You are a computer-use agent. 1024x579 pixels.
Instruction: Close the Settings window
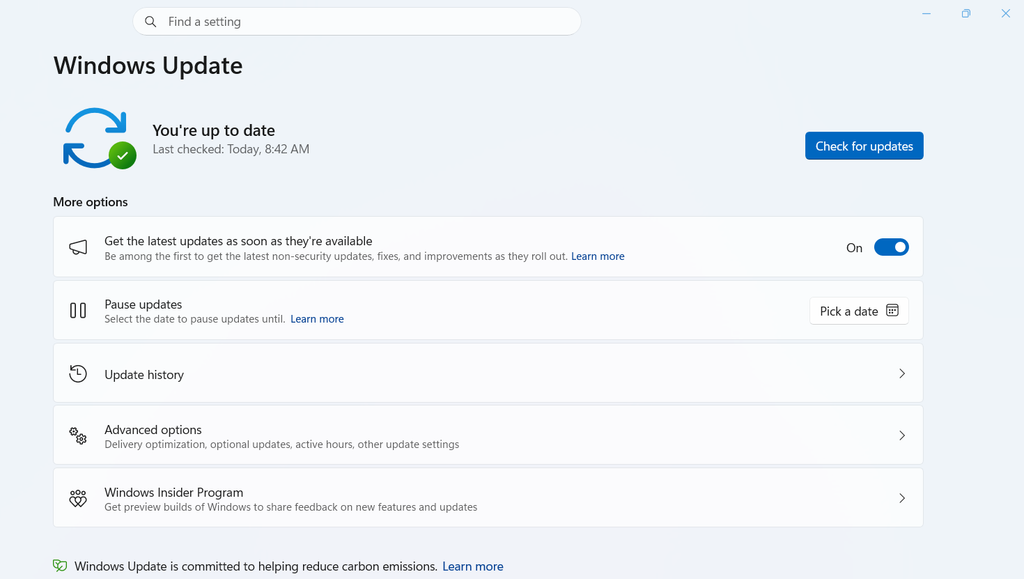1006,14
